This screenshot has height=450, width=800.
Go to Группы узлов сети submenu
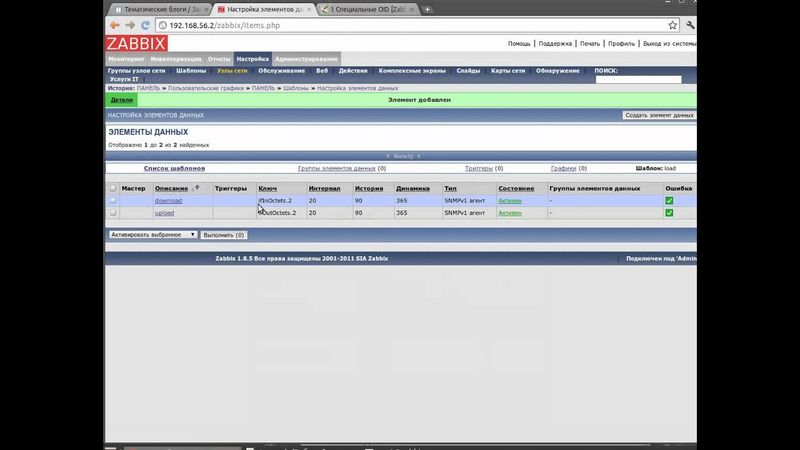click(x=136, y=71)
